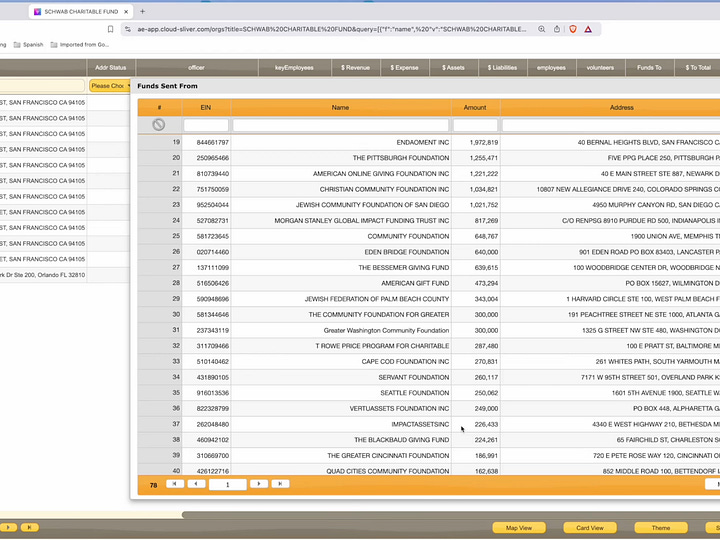Image resolution: width=720 pixels, height=540 pixels.
Task: Click the EIN filter input box
Action: click(206, 125)
